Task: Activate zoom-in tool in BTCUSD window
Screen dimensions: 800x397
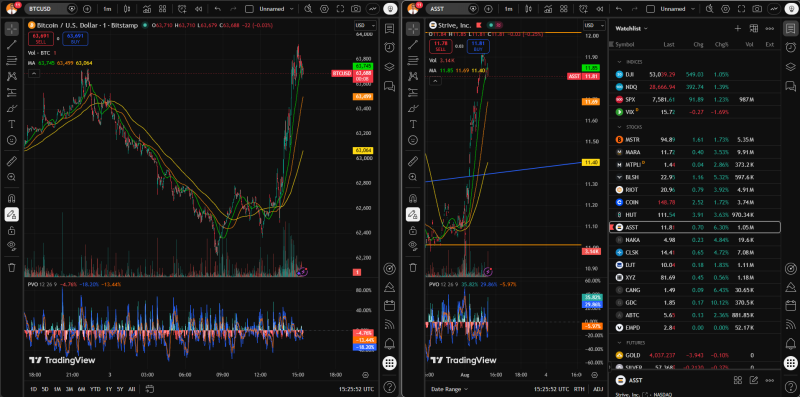Action: 12,177
